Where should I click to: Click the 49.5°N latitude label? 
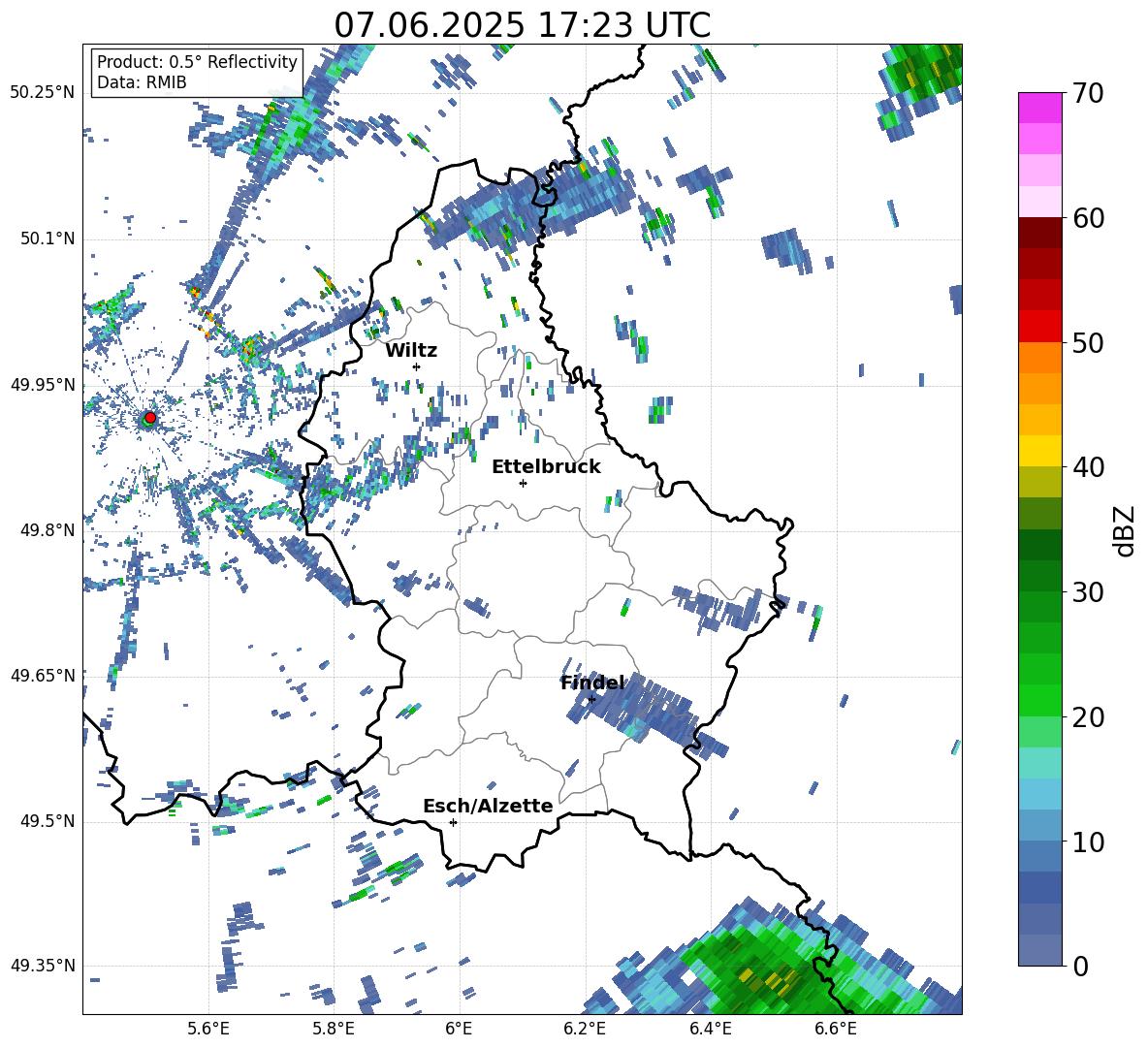[x=47, y=821]
